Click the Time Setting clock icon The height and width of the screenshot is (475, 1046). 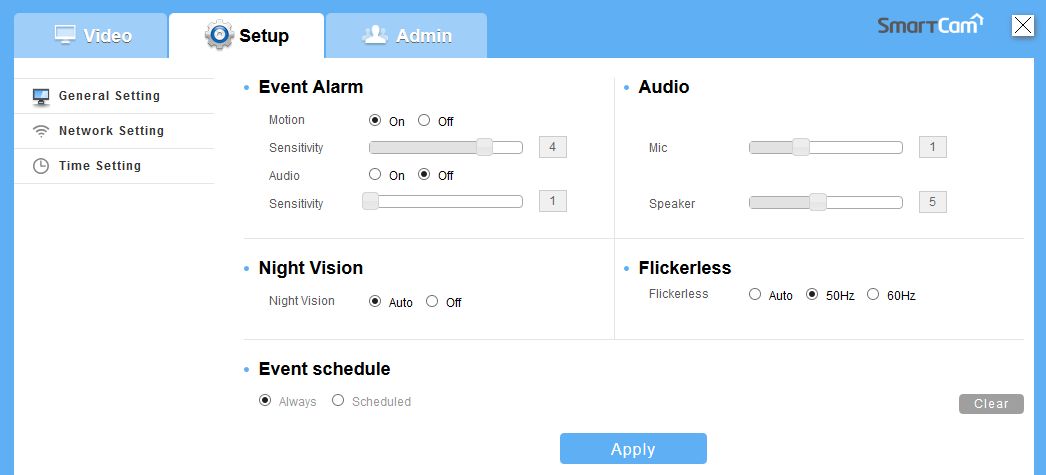pyautogui.click(x=41, y=166)
